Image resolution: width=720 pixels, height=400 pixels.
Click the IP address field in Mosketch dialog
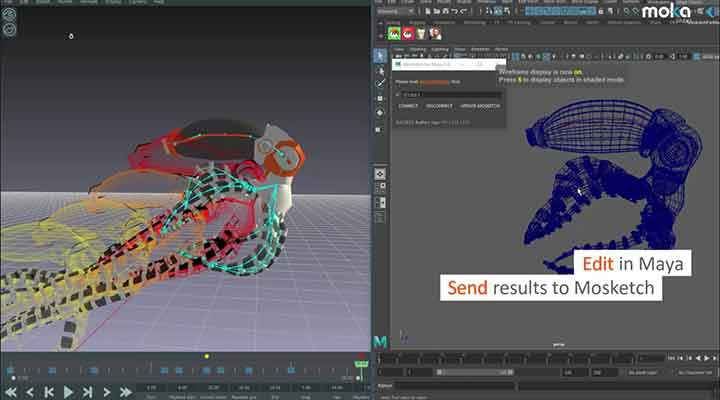tap(452, 95)
